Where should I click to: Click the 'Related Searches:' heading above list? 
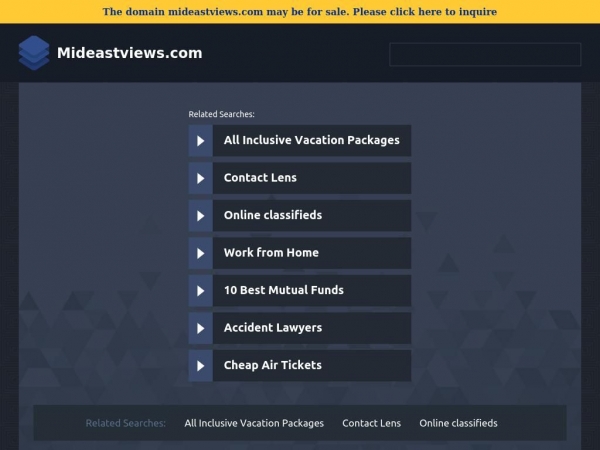click(x=222, y=114)
